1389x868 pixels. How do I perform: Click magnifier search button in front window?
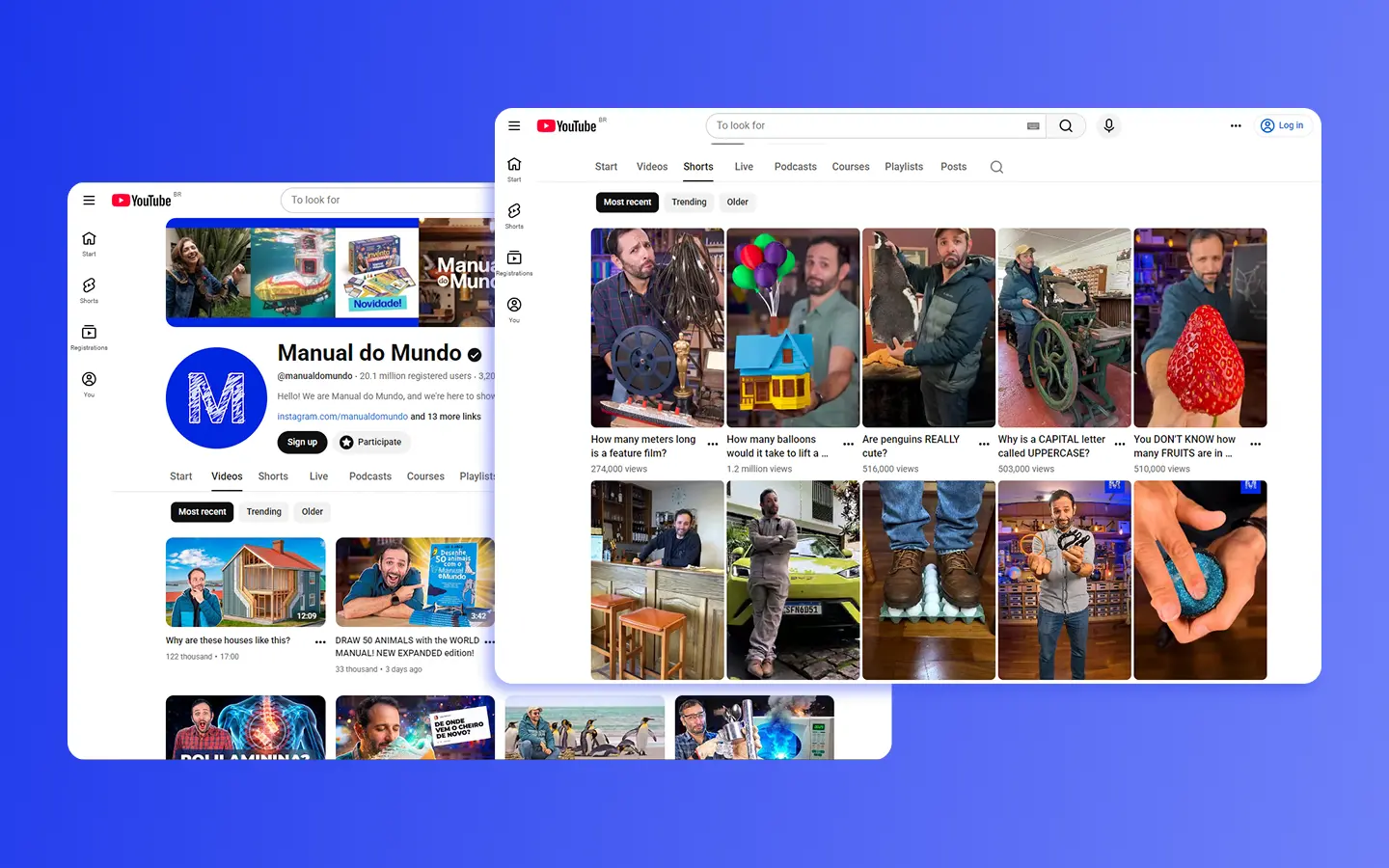pos(1066,125)
